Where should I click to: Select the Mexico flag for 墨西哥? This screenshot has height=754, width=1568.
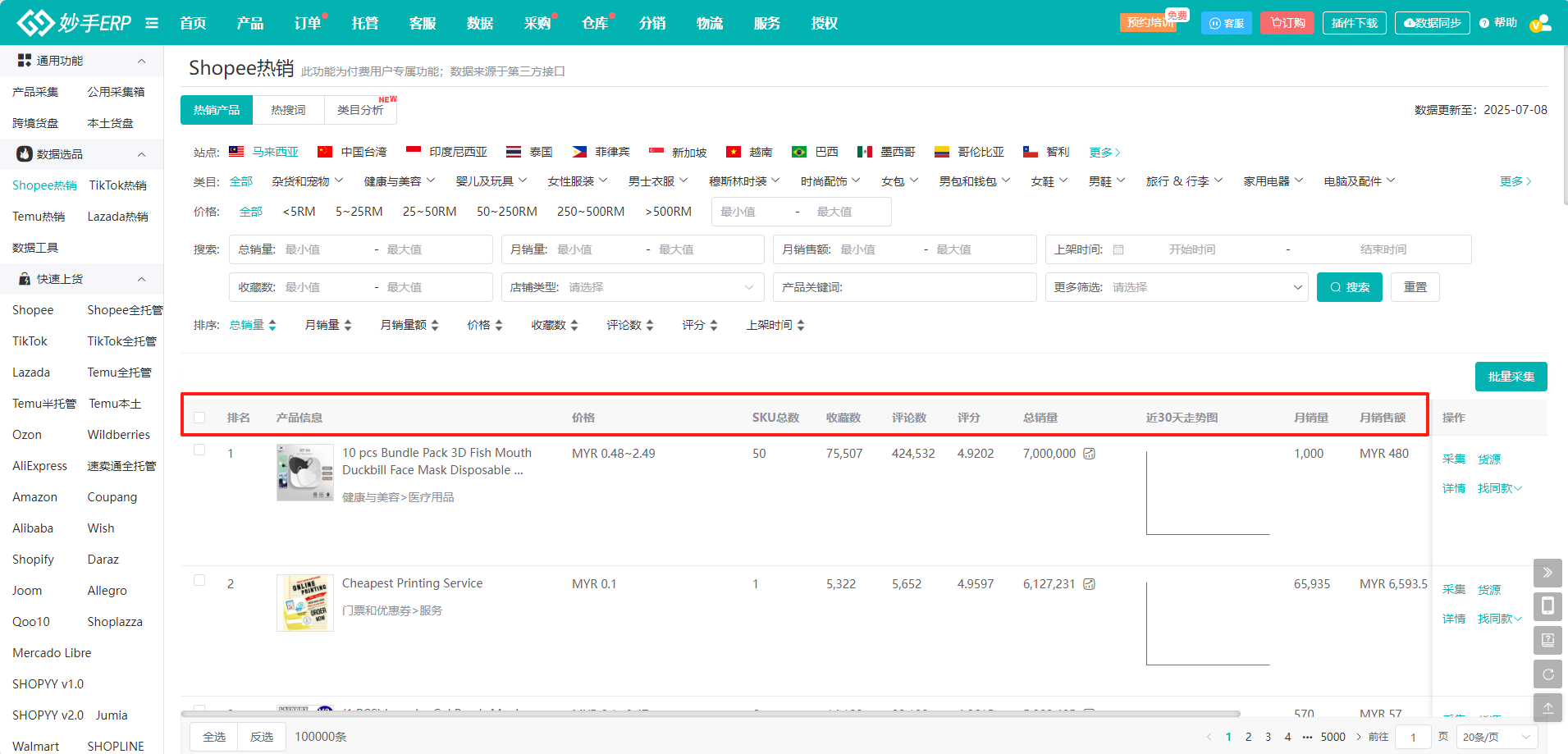[x=865, y=152]
